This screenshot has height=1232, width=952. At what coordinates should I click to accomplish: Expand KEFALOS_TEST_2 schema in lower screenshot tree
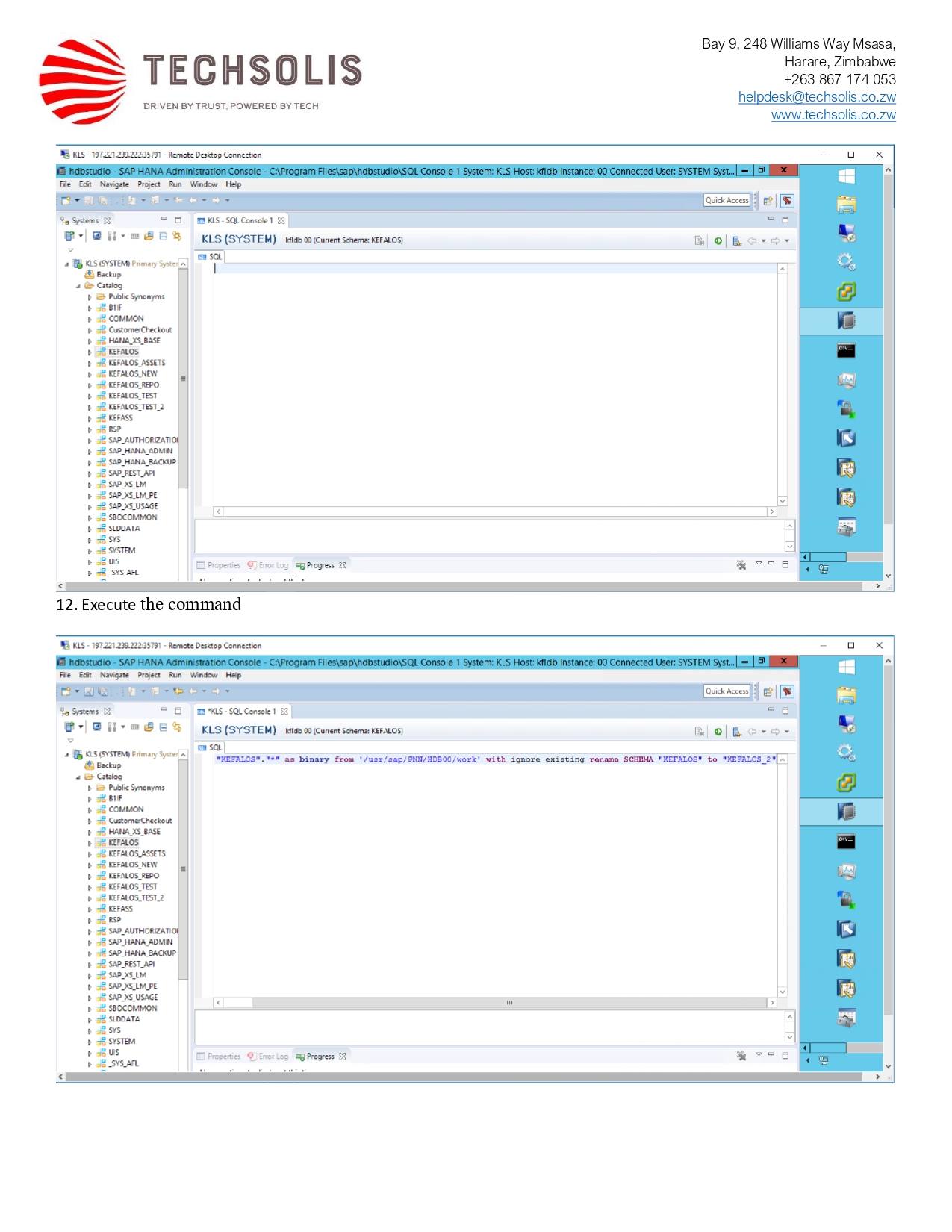[x=90, y=898]
